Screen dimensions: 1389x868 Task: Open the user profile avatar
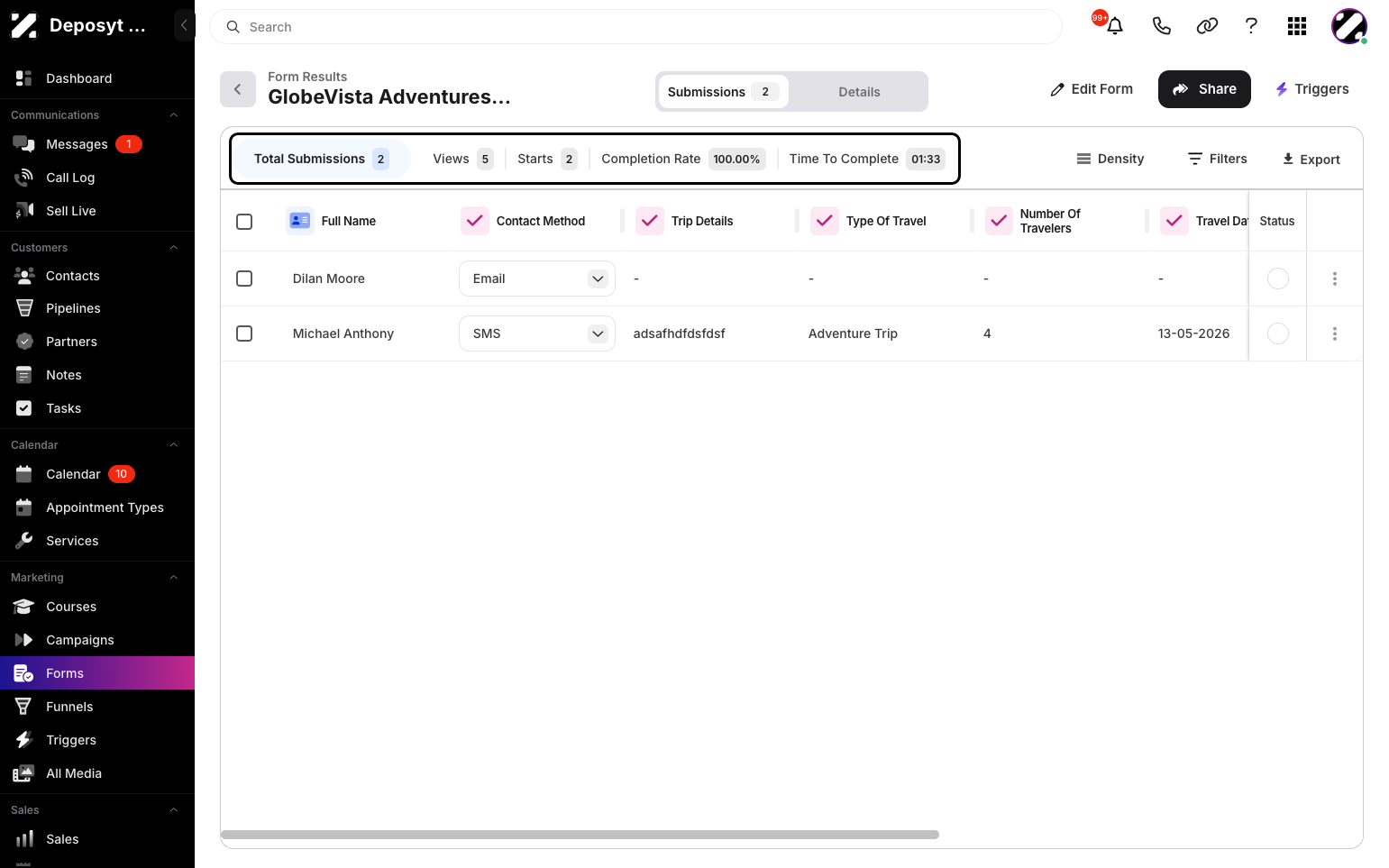[1349, 26]
